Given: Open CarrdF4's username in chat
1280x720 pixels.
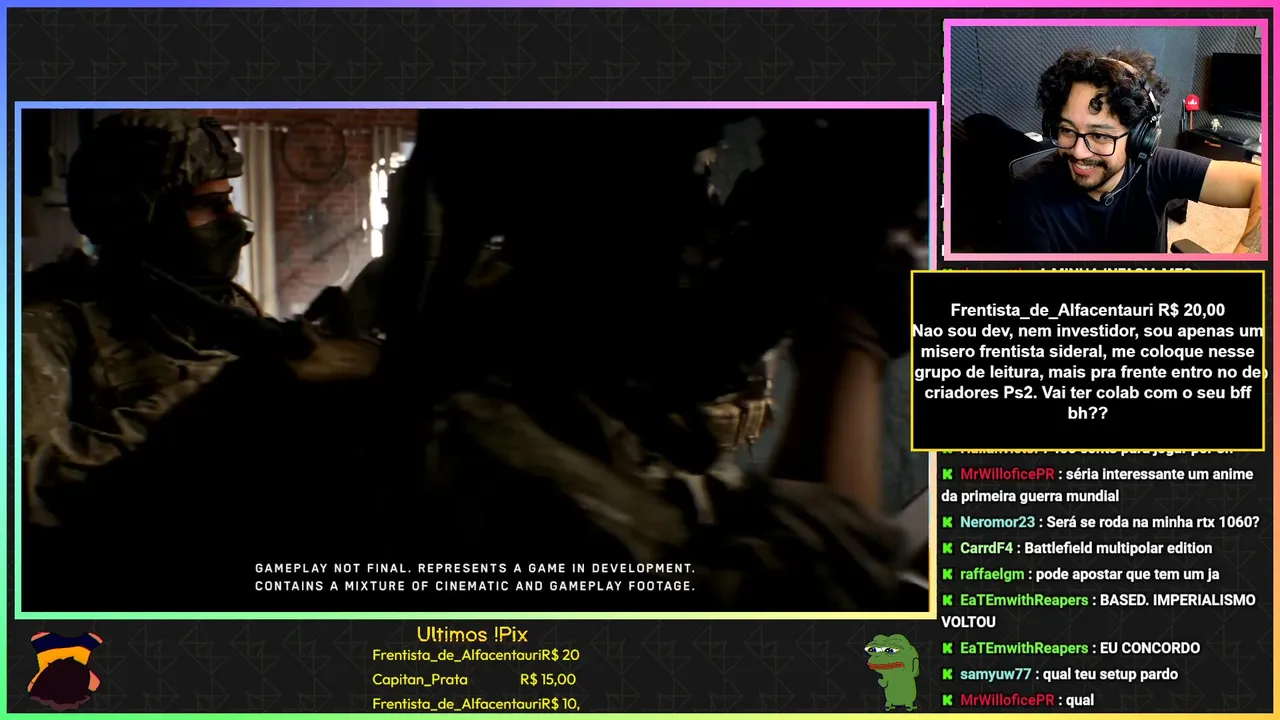Looking at the screenshot, I should pyautogui.click(x=986, y=548).
